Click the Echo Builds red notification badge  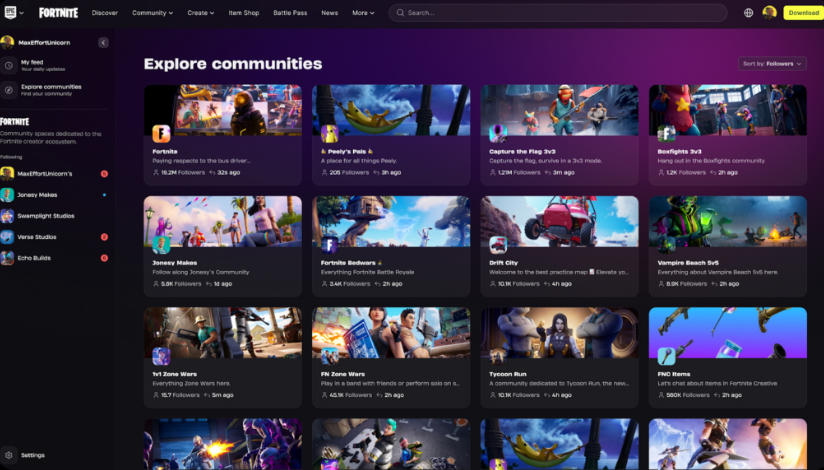[104, 258]
